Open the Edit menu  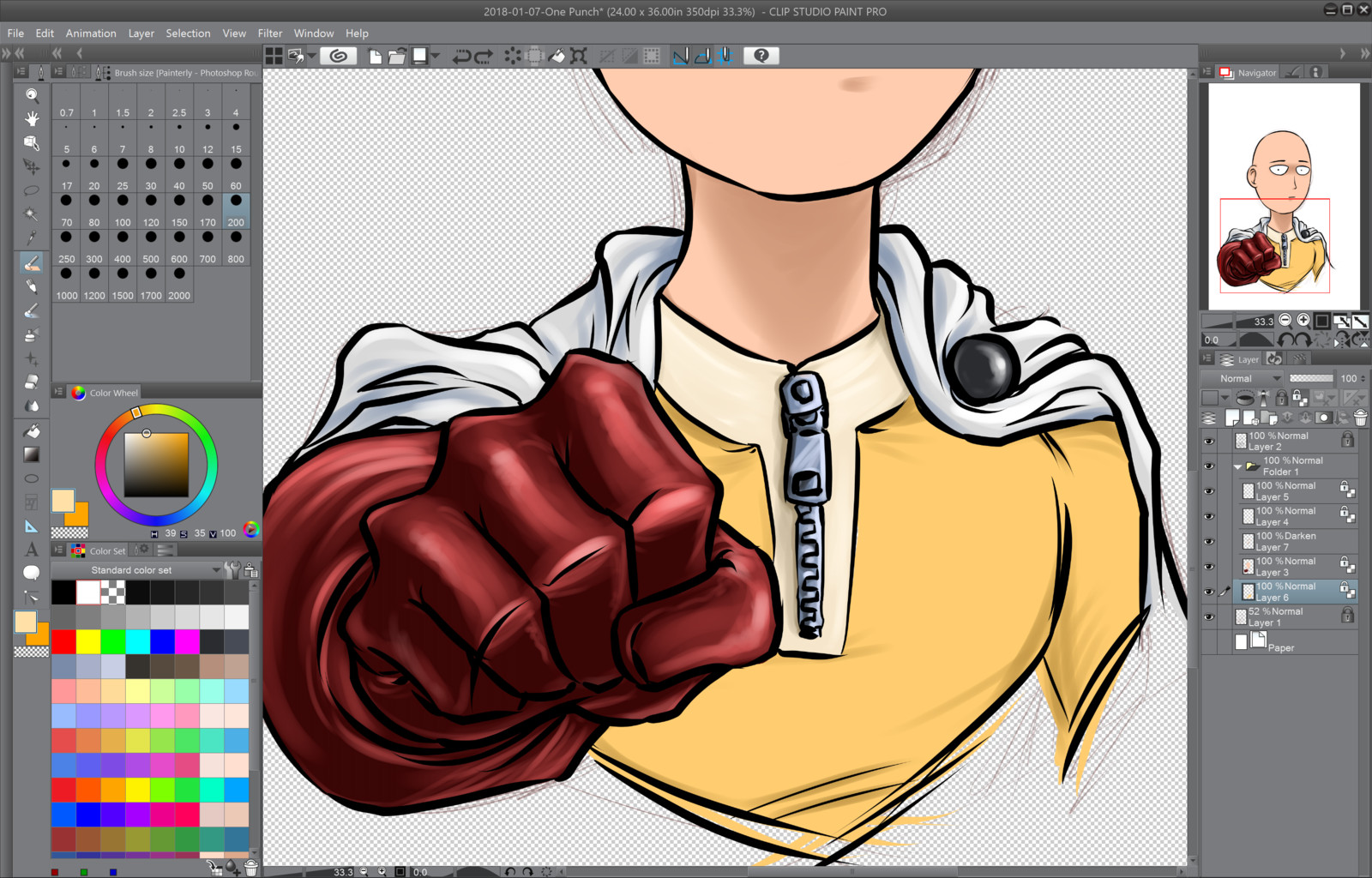(45, 33)
